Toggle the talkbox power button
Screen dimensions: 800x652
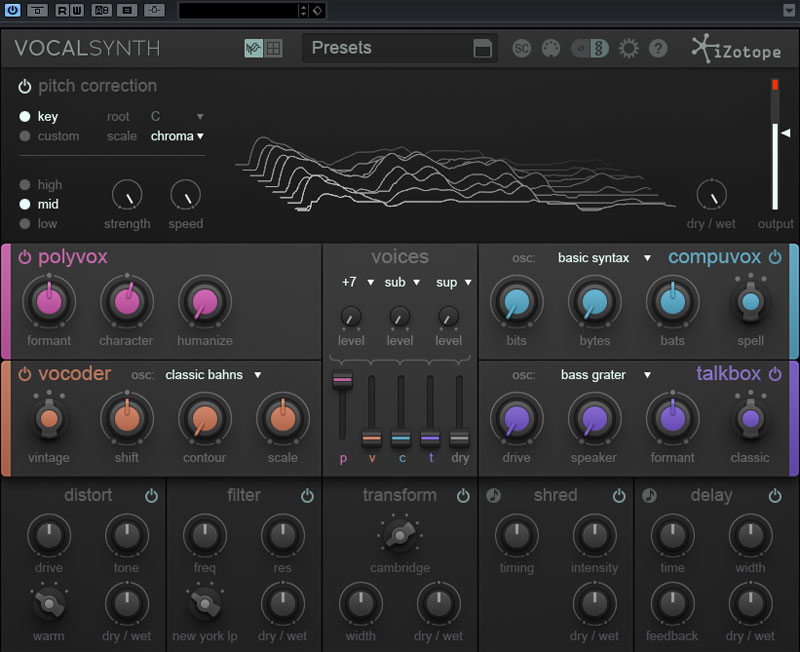(x=775, y=374)
